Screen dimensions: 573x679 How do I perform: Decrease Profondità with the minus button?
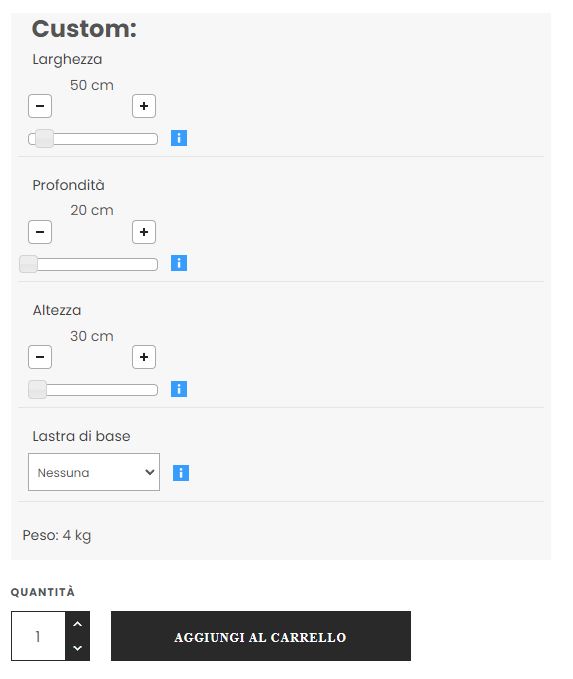click(40, 232)
